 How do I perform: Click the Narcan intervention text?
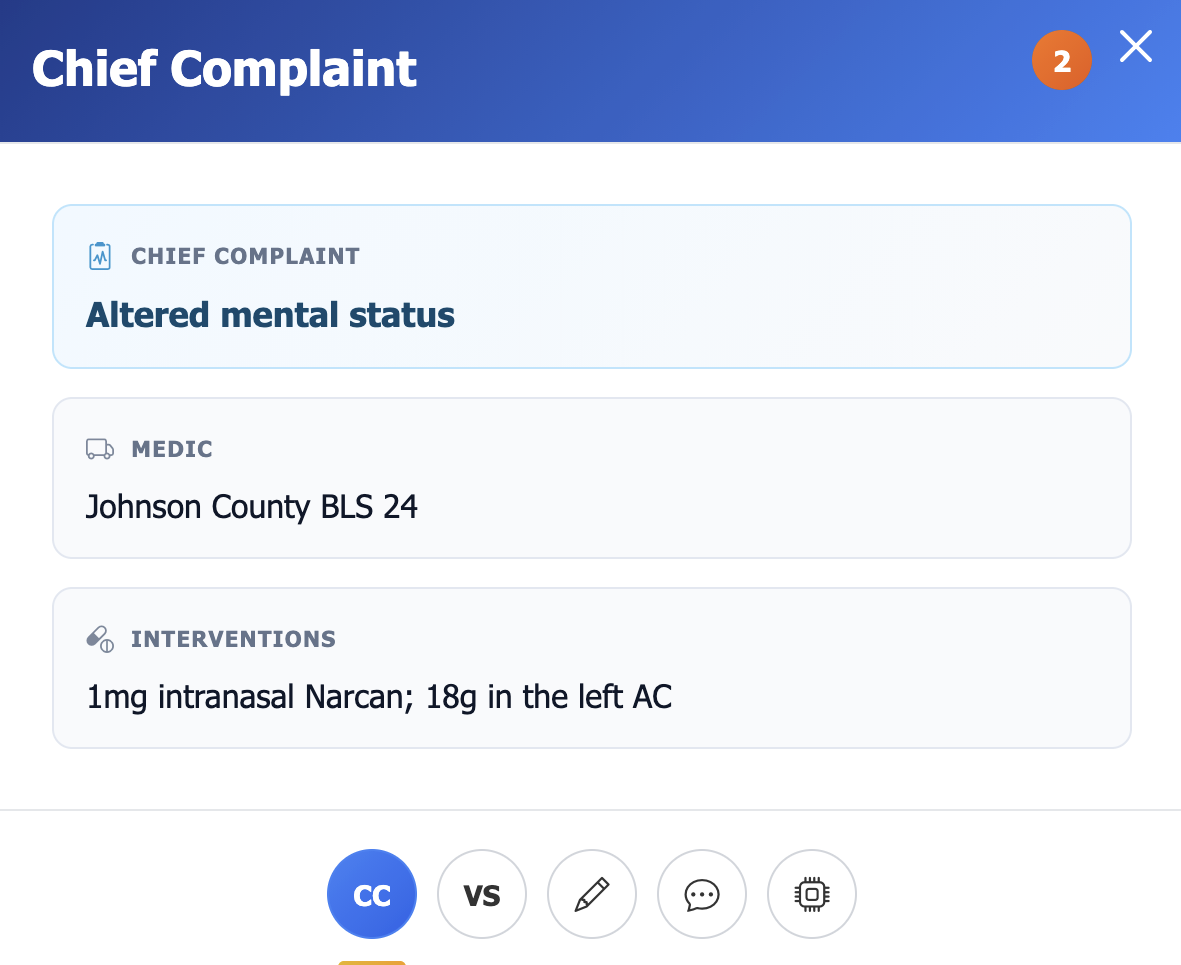coord(379,696)
